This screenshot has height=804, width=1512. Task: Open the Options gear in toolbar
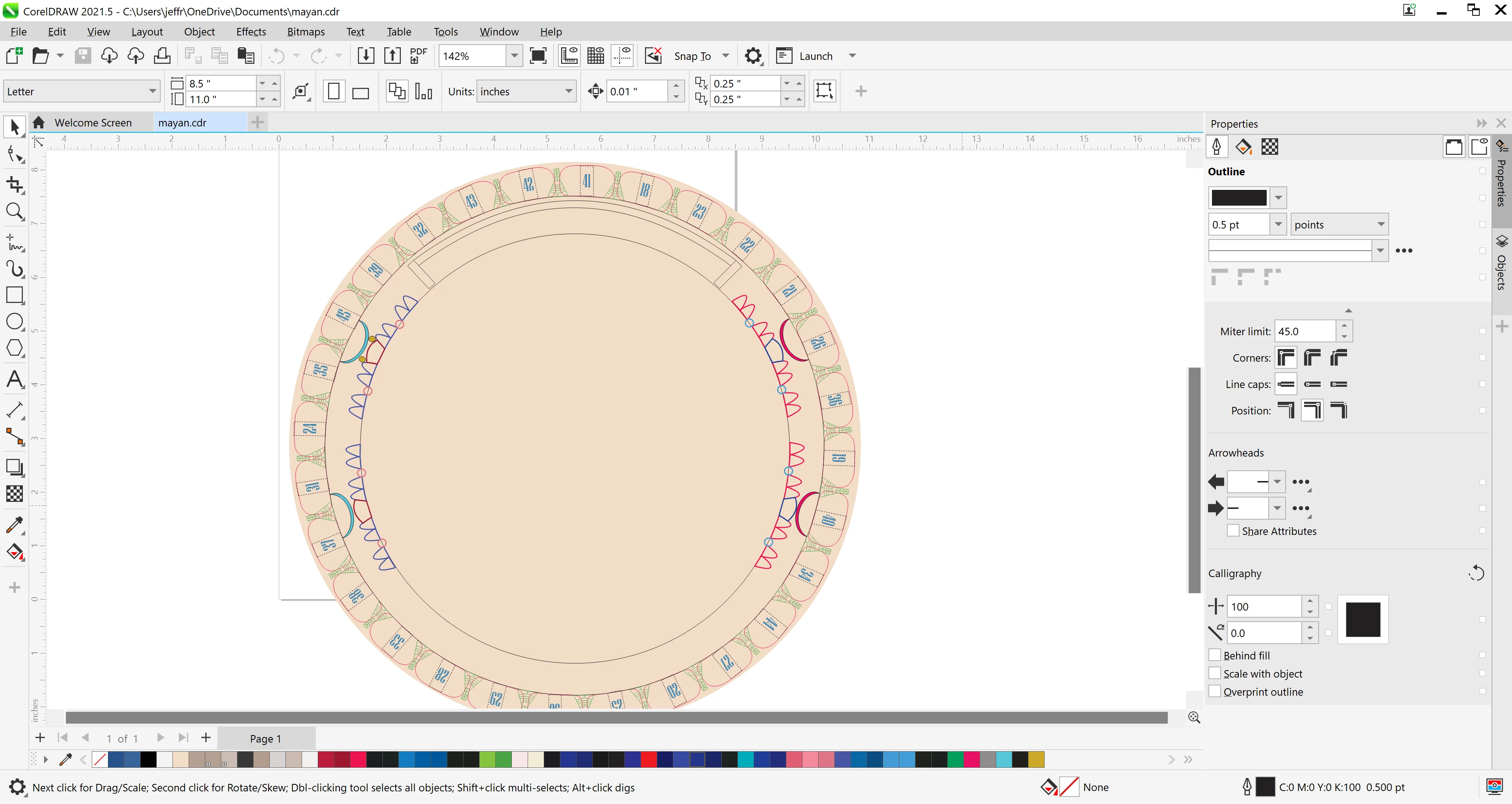pos(753,56)
